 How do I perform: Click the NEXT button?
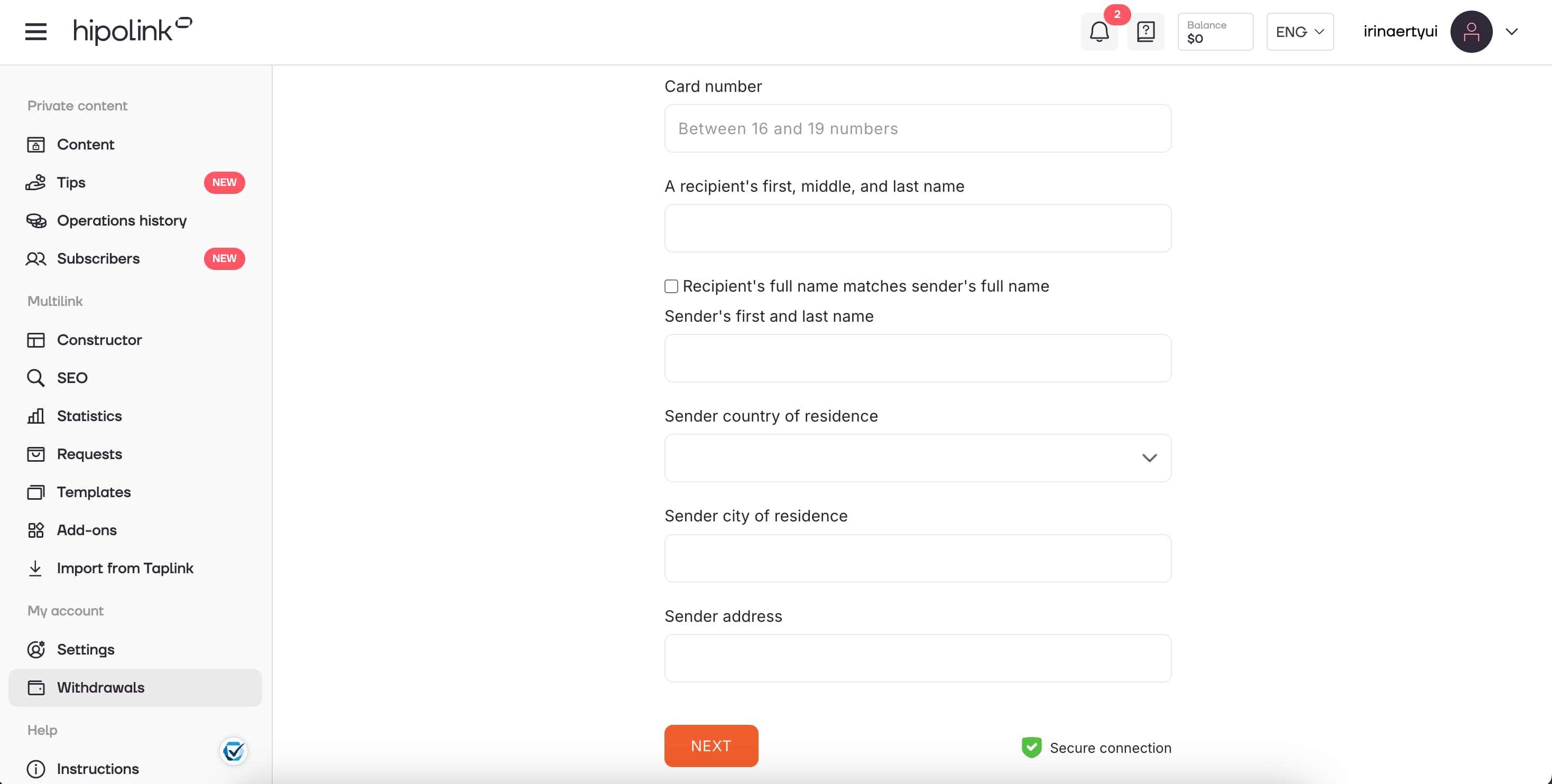coord(711,745)
